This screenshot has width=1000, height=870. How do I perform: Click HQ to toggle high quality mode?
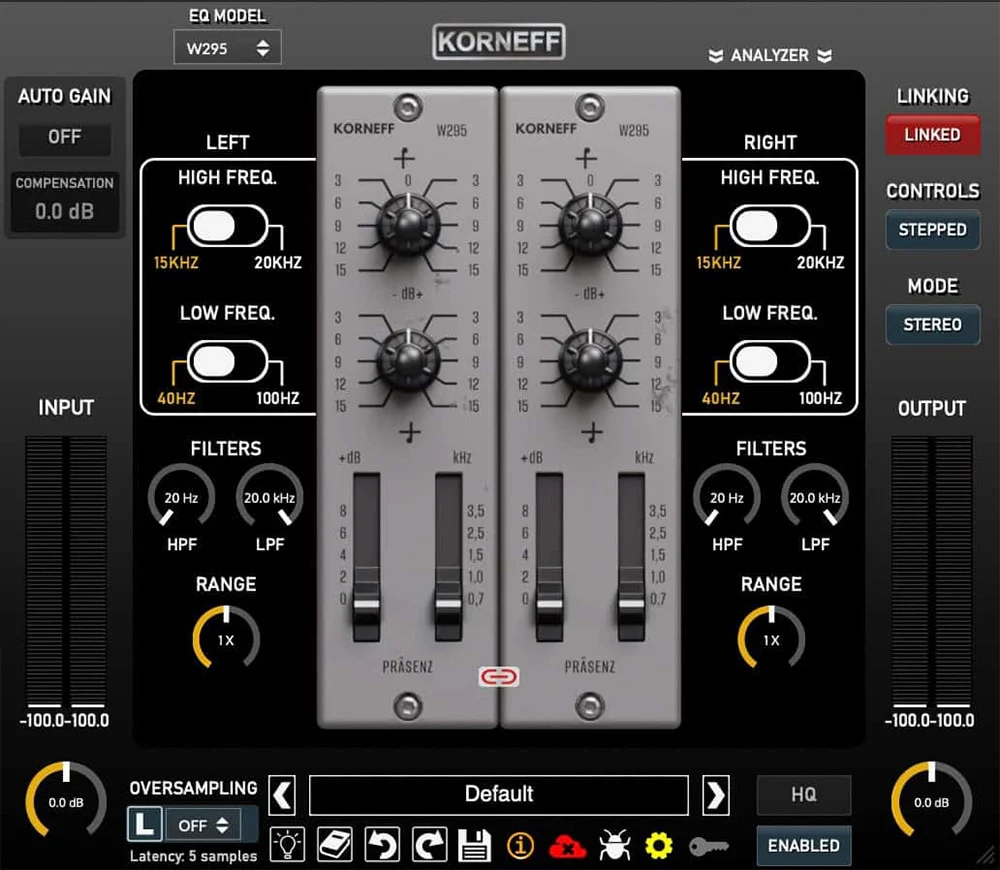pos(803,795)
